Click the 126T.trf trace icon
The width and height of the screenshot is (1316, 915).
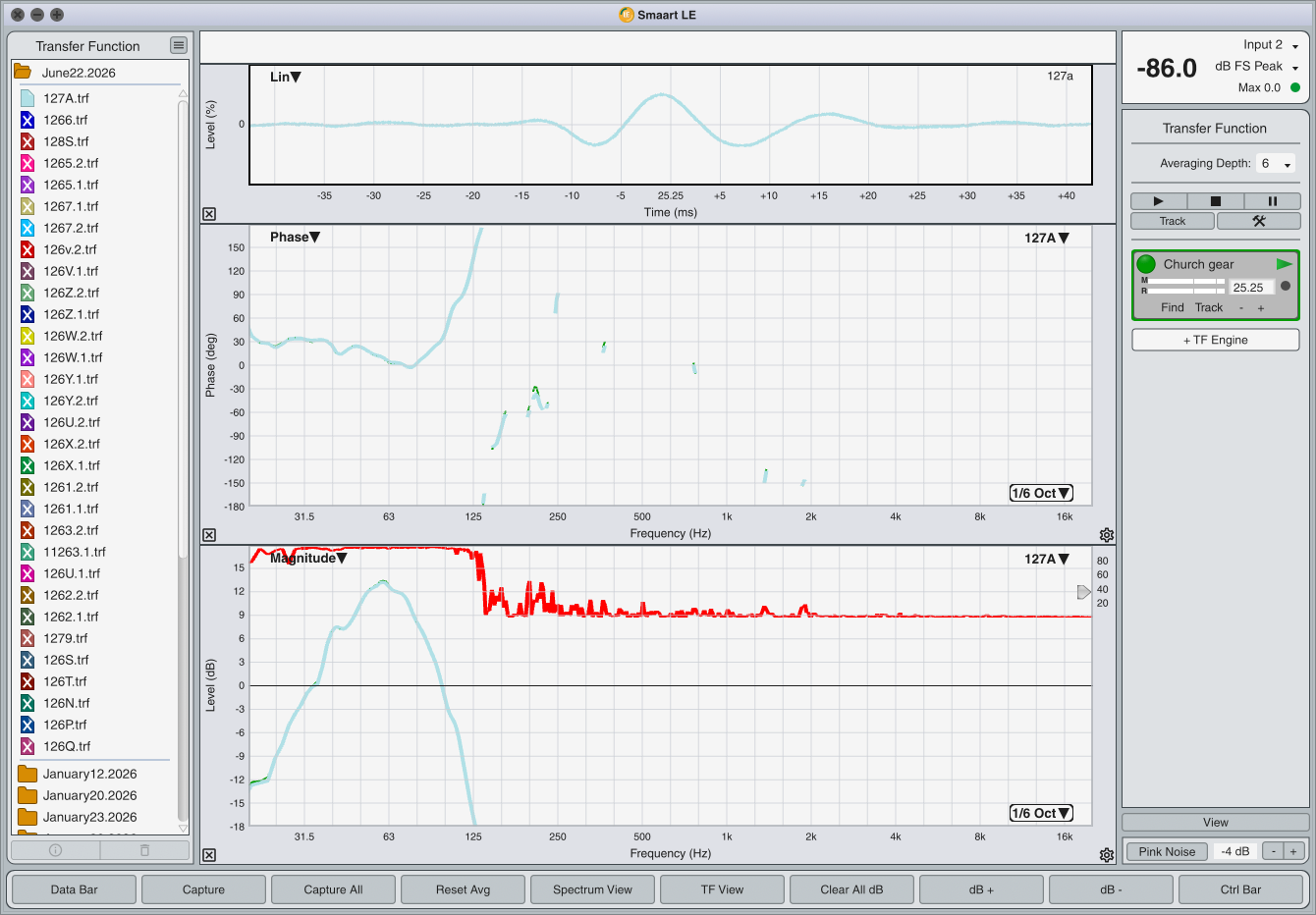27,681
